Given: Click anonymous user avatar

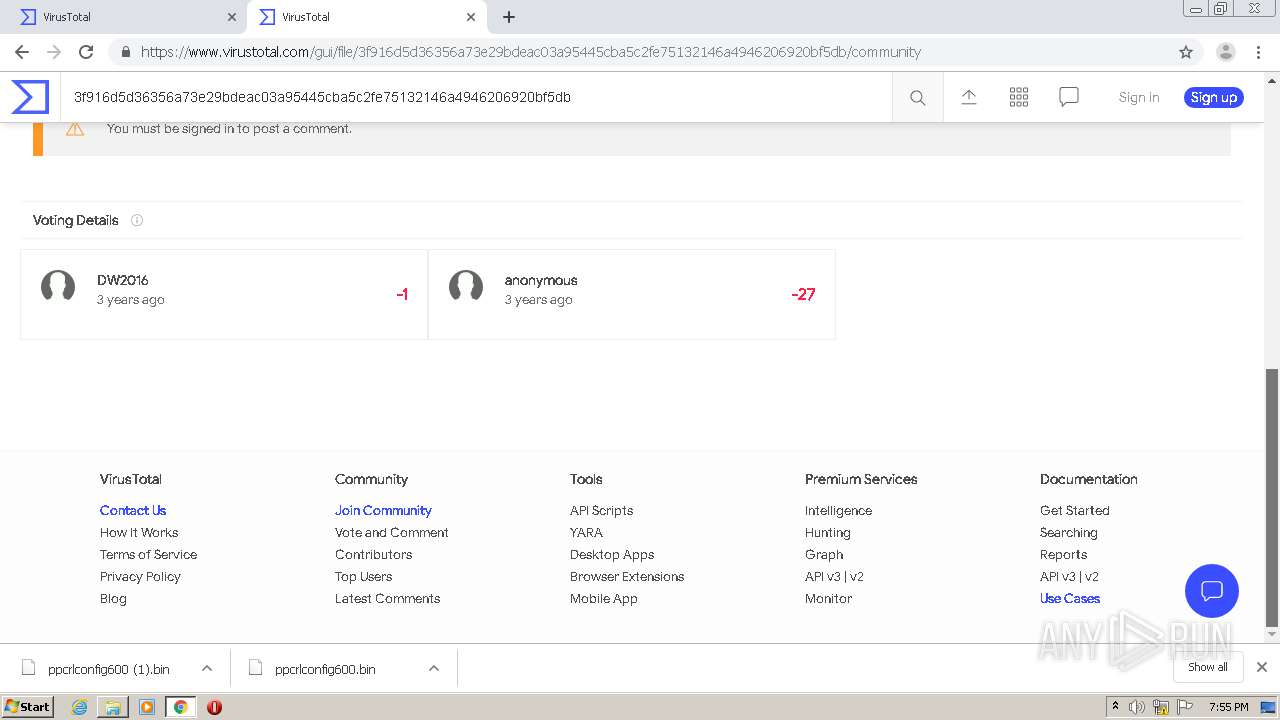Looking at the screenshot, I should point(466,287).
